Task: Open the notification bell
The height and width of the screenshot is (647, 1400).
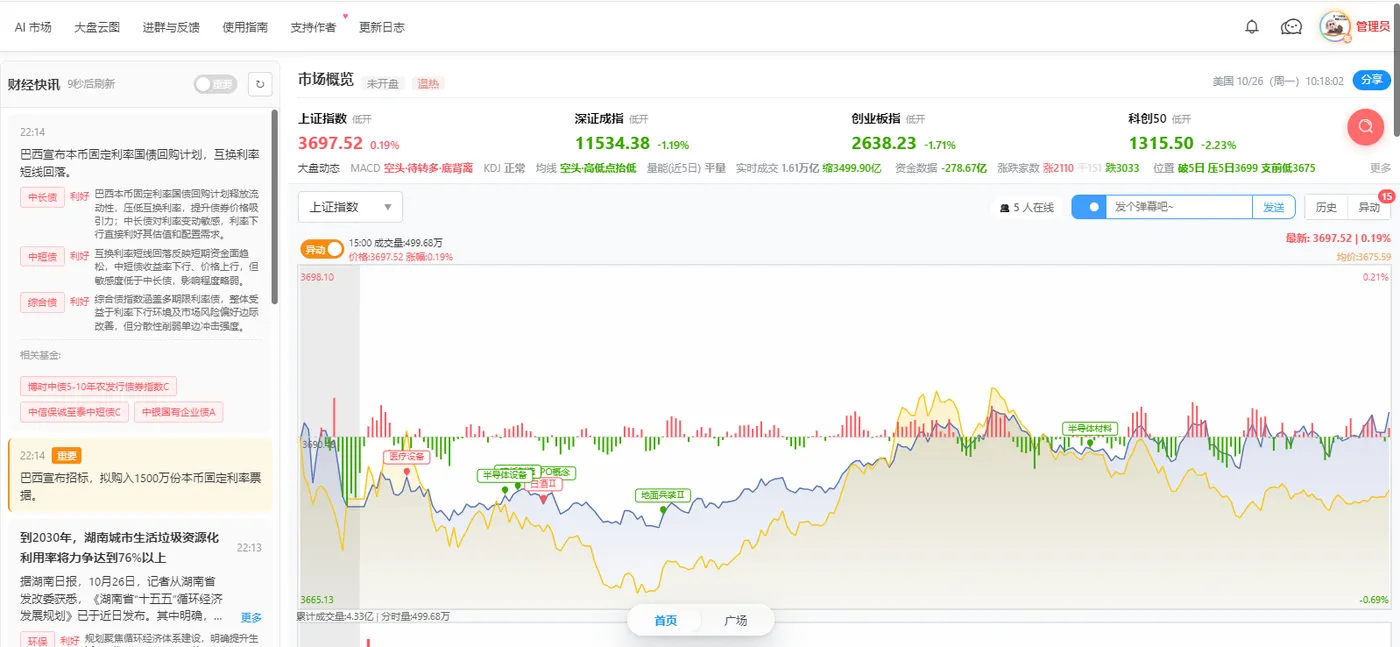Action: (1251, 27)
